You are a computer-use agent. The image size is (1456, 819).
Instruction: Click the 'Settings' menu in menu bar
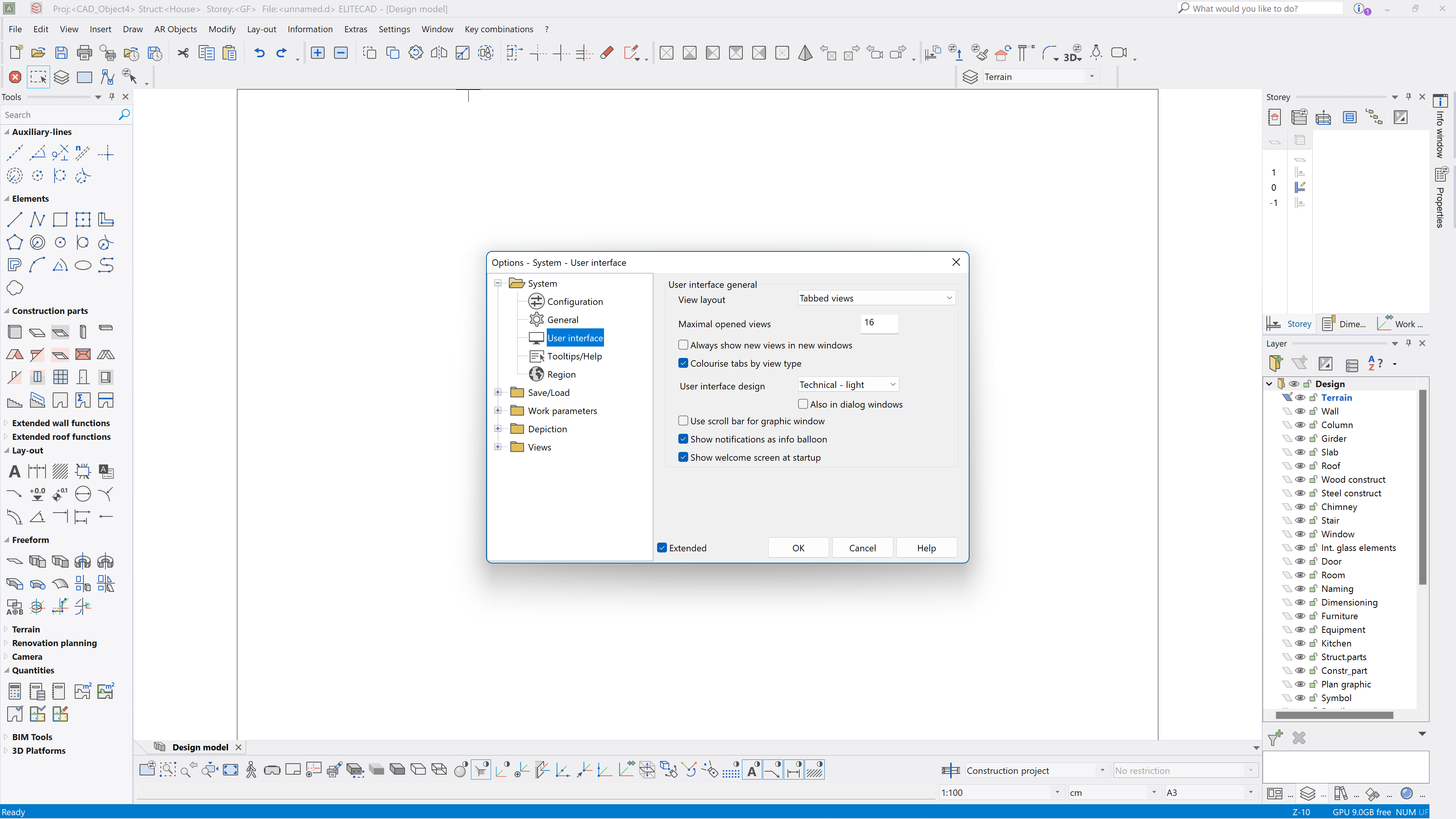(394, 28)
